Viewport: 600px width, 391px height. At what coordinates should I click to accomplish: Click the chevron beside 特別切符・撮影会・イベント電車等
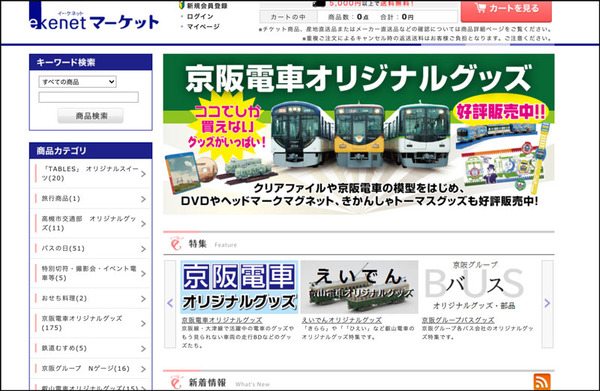pyautogui.click(x=143, y=274)
